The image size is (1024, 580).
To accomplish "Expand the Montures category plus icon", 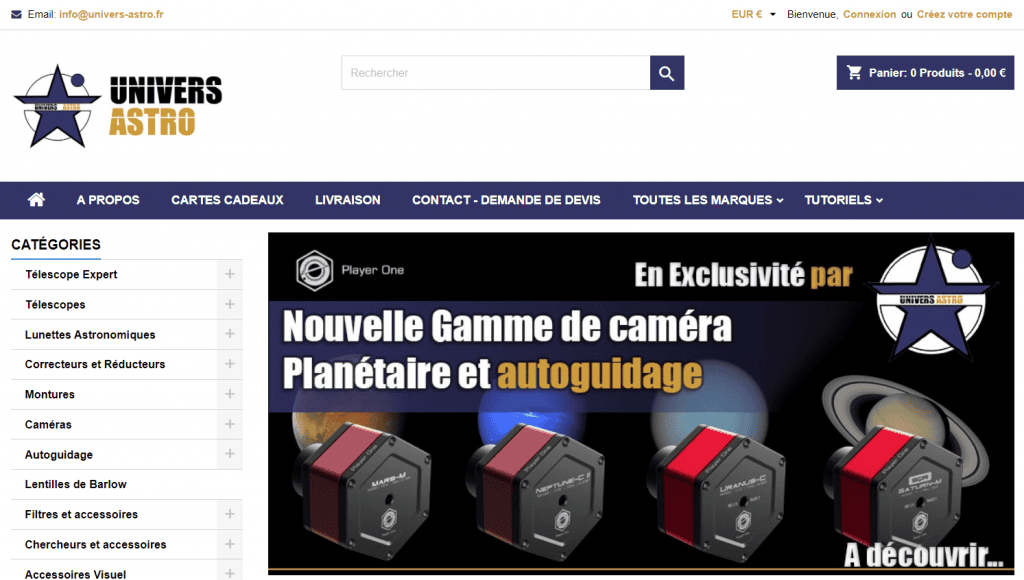I will point(230,395).
